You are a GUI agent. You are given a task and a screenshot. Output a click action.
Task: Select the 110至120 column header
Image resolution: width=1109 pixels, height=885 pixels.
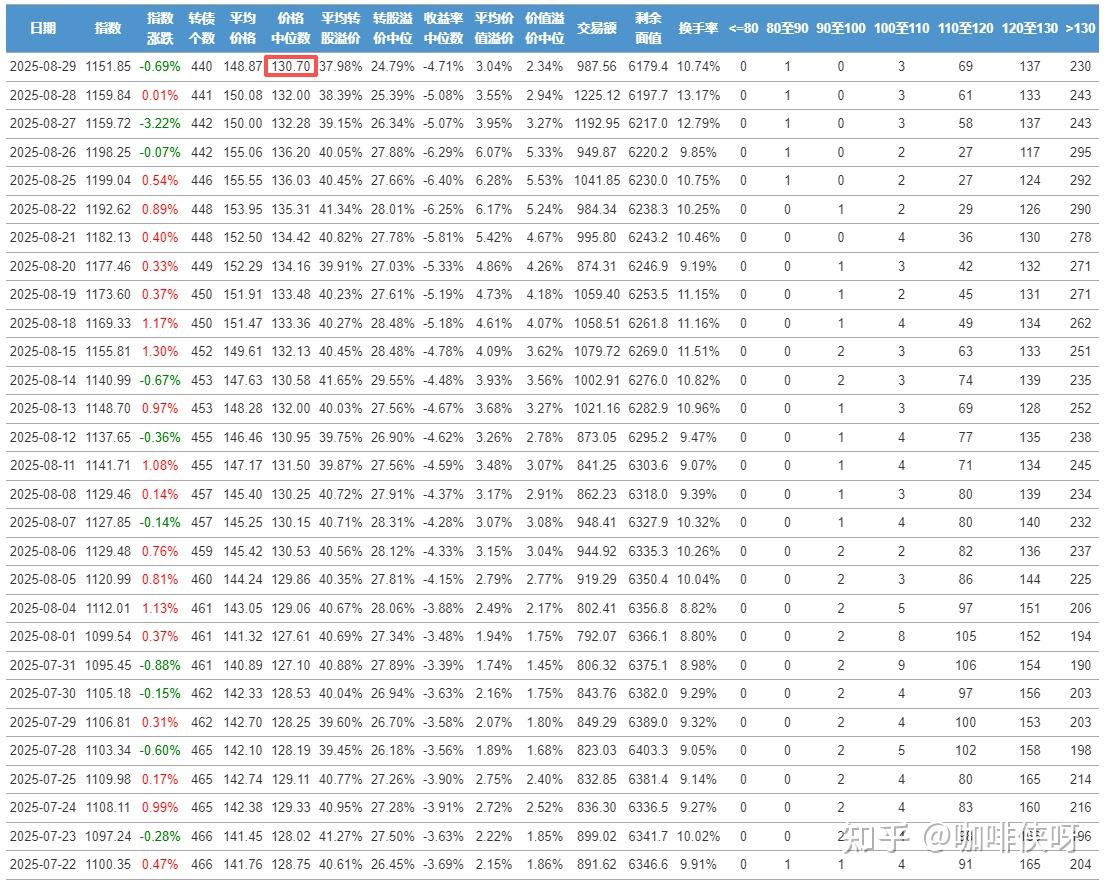tap(965, 28)
